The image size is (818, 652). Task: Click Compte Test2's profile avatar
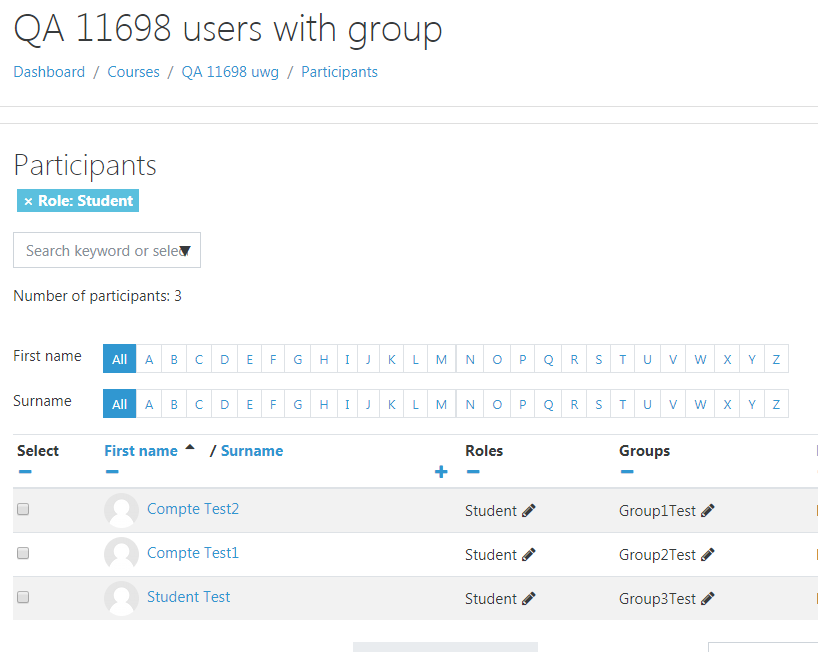[122, 510]
